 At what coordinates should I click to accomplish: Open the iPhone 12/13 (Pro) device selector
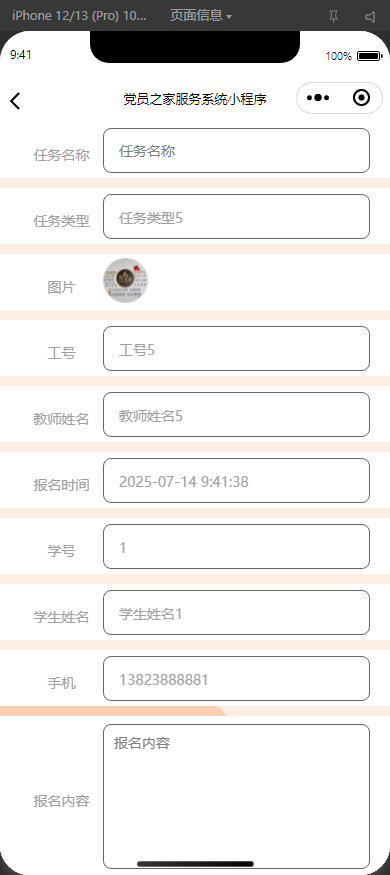[79, 16]
